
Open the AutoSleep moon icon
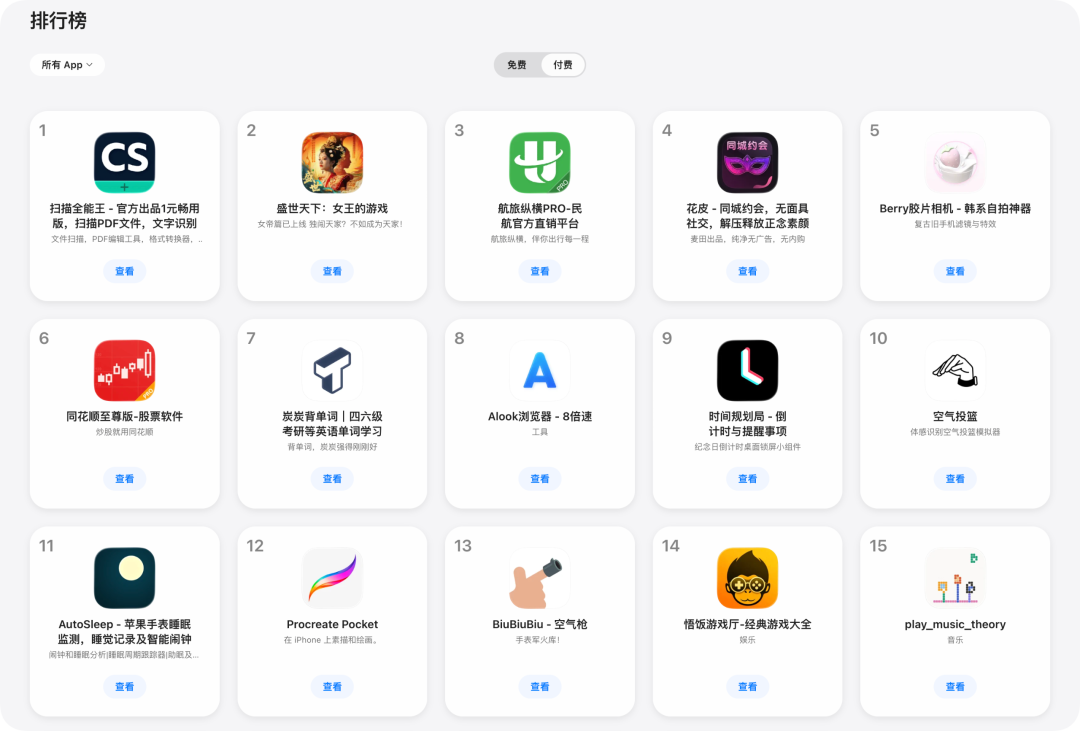[x=125, y=578]
